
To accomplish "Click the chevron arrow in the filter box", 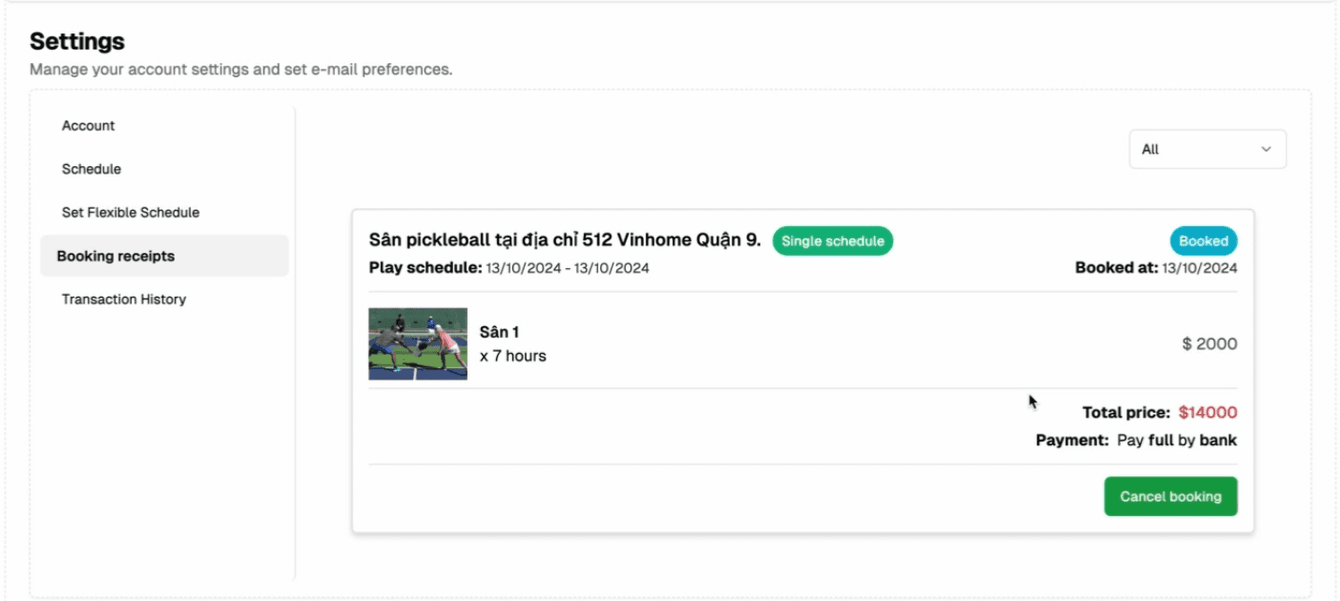I will [1266, 149].
